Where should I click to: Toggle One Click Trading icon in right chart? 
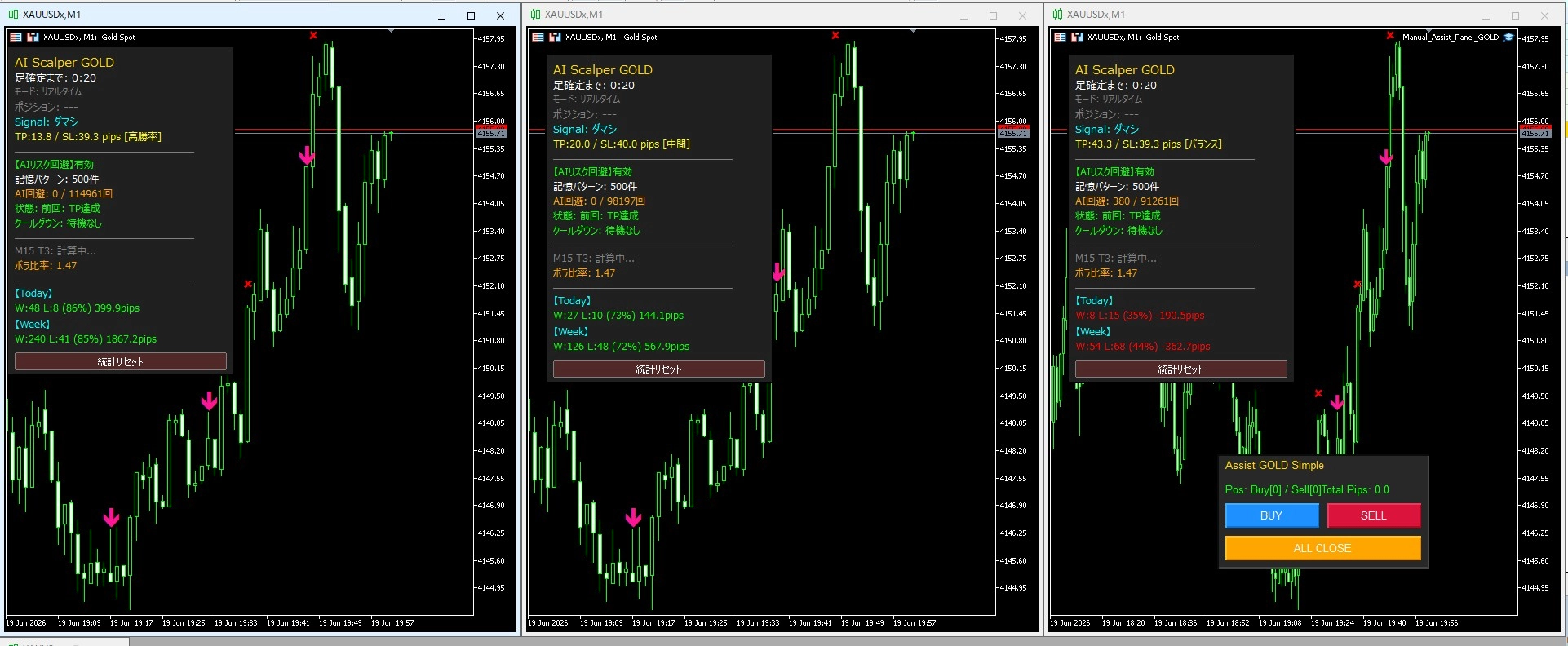(x=1060, y=37)
